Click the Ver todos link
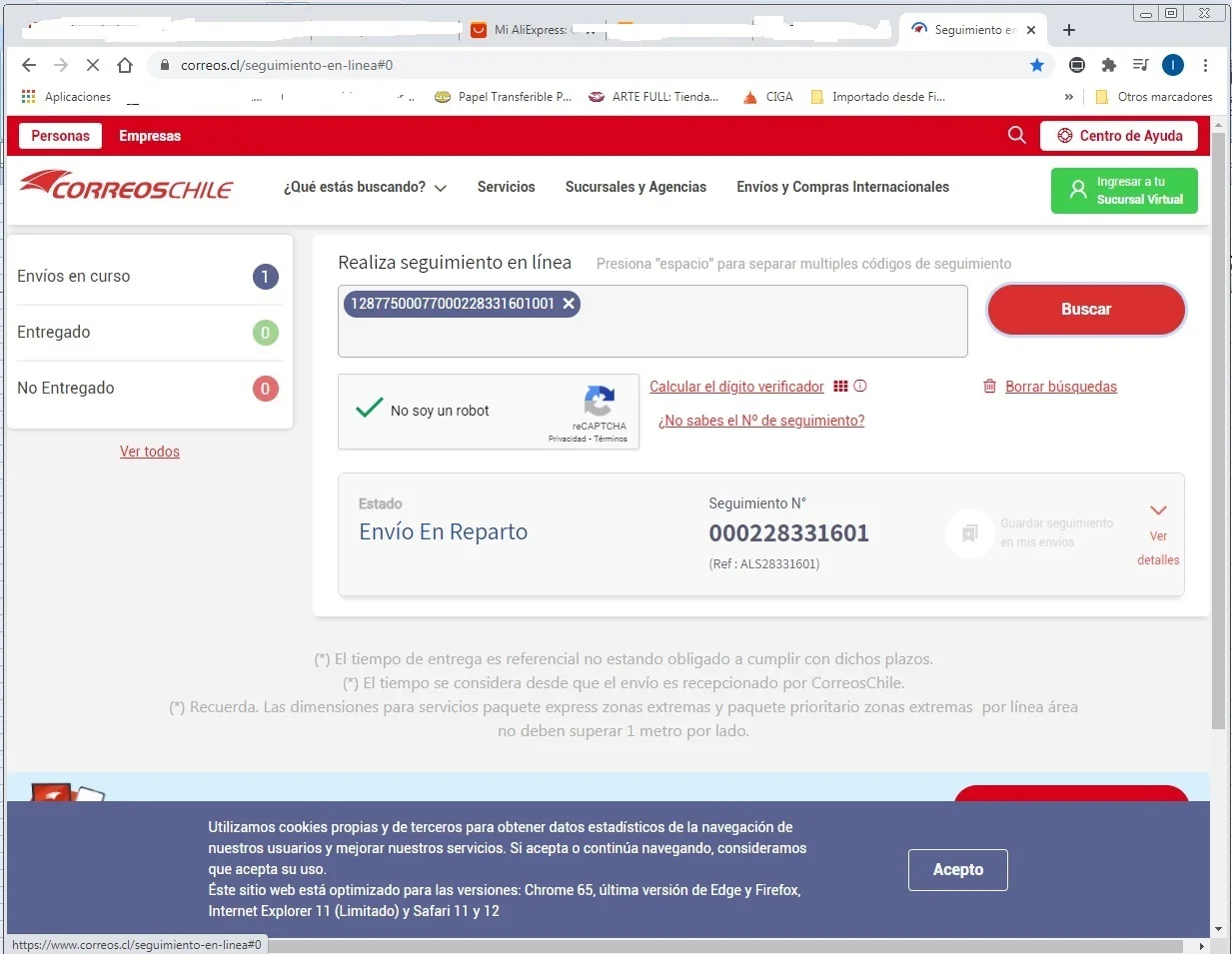This screenshot has height=954, width=1232. (x=150, y=452)
